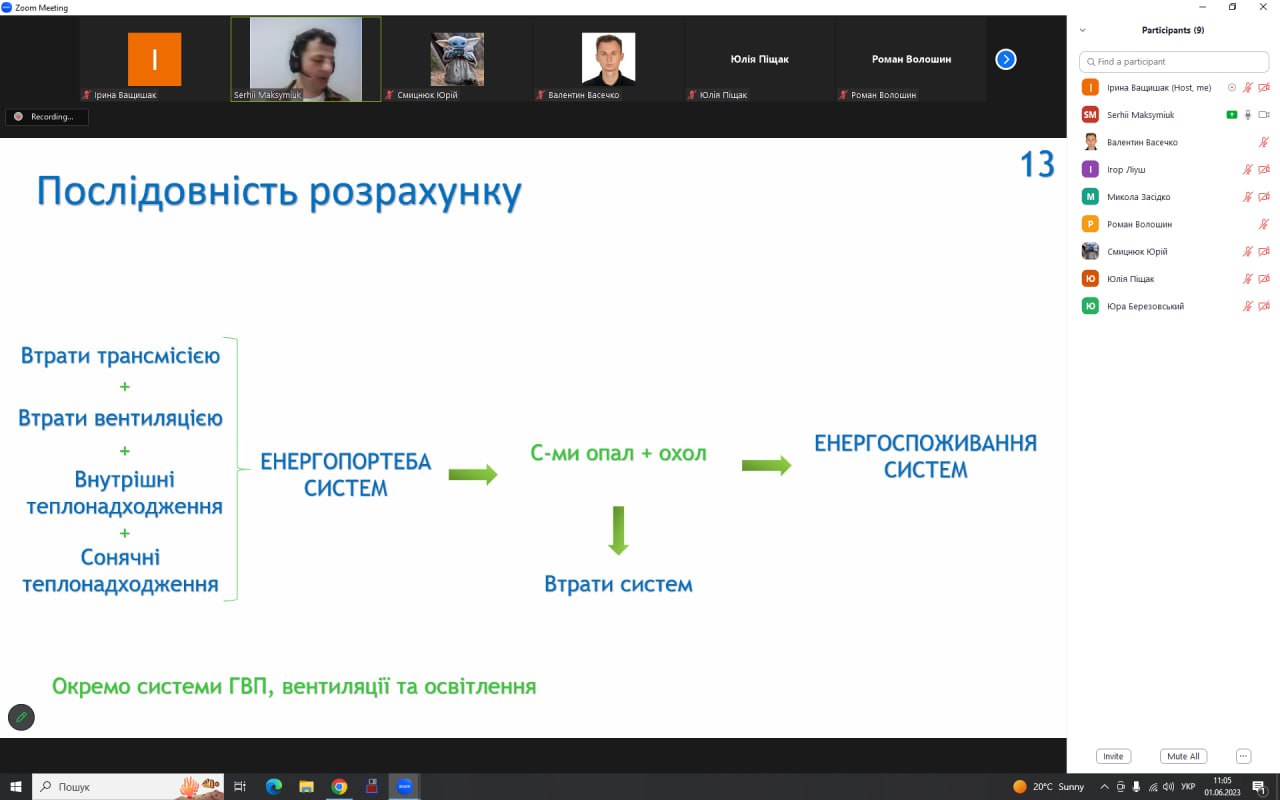Image resolution: width=1280 pixels, height=800 pixels.
Task: Open File Explorer from the taskbar
Action: (307, 787)
